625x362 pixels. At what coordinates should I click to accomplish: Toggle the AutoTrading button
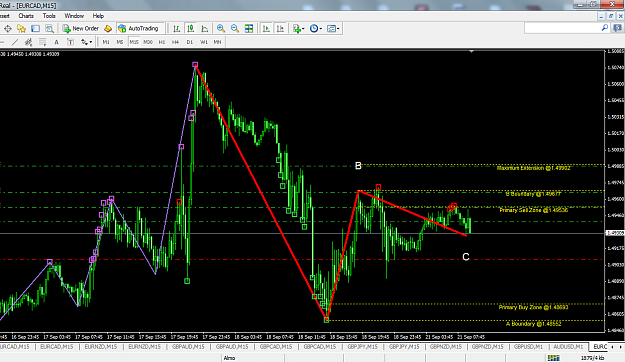138,29
